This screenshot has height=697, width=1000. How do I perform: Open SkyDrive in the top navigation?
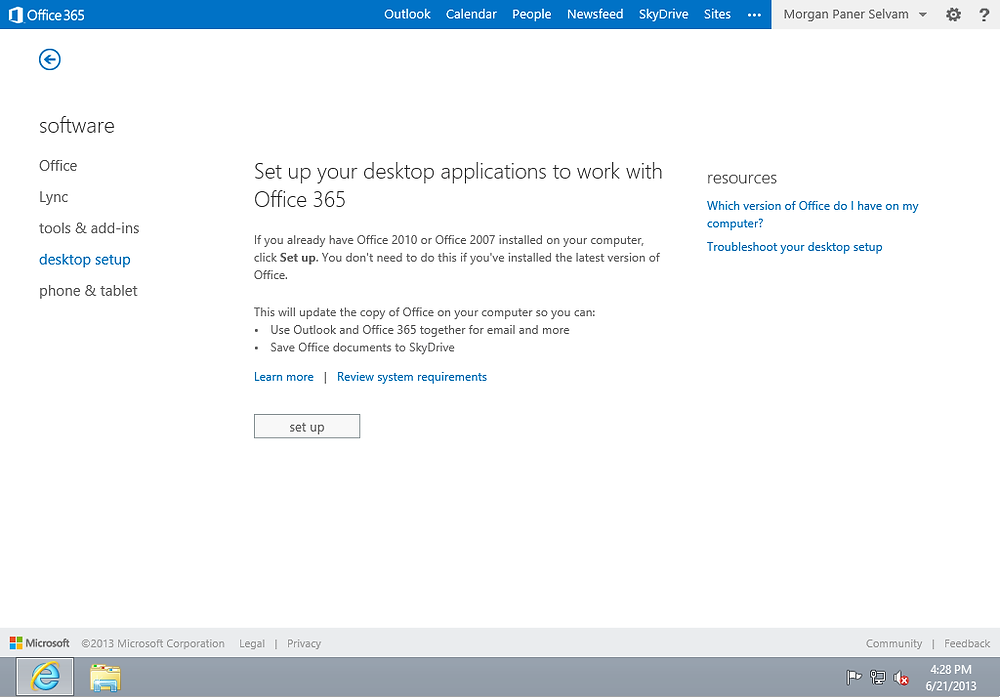point(663,14)
